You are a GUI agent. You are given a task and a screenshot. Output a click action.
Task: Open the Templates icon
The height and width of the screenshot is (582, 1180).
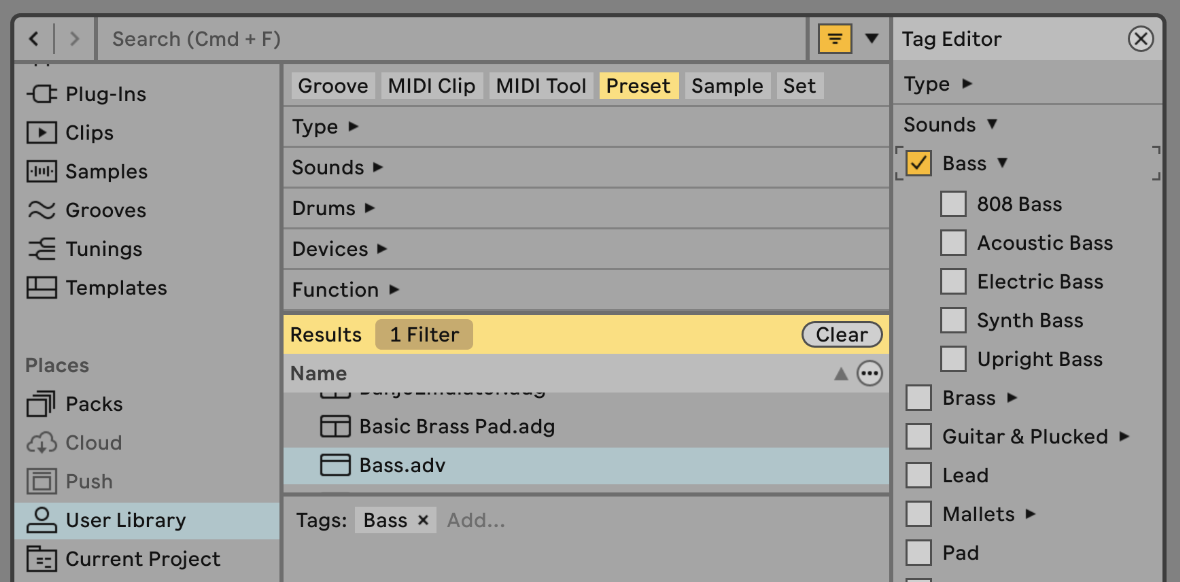coord(42,288)
